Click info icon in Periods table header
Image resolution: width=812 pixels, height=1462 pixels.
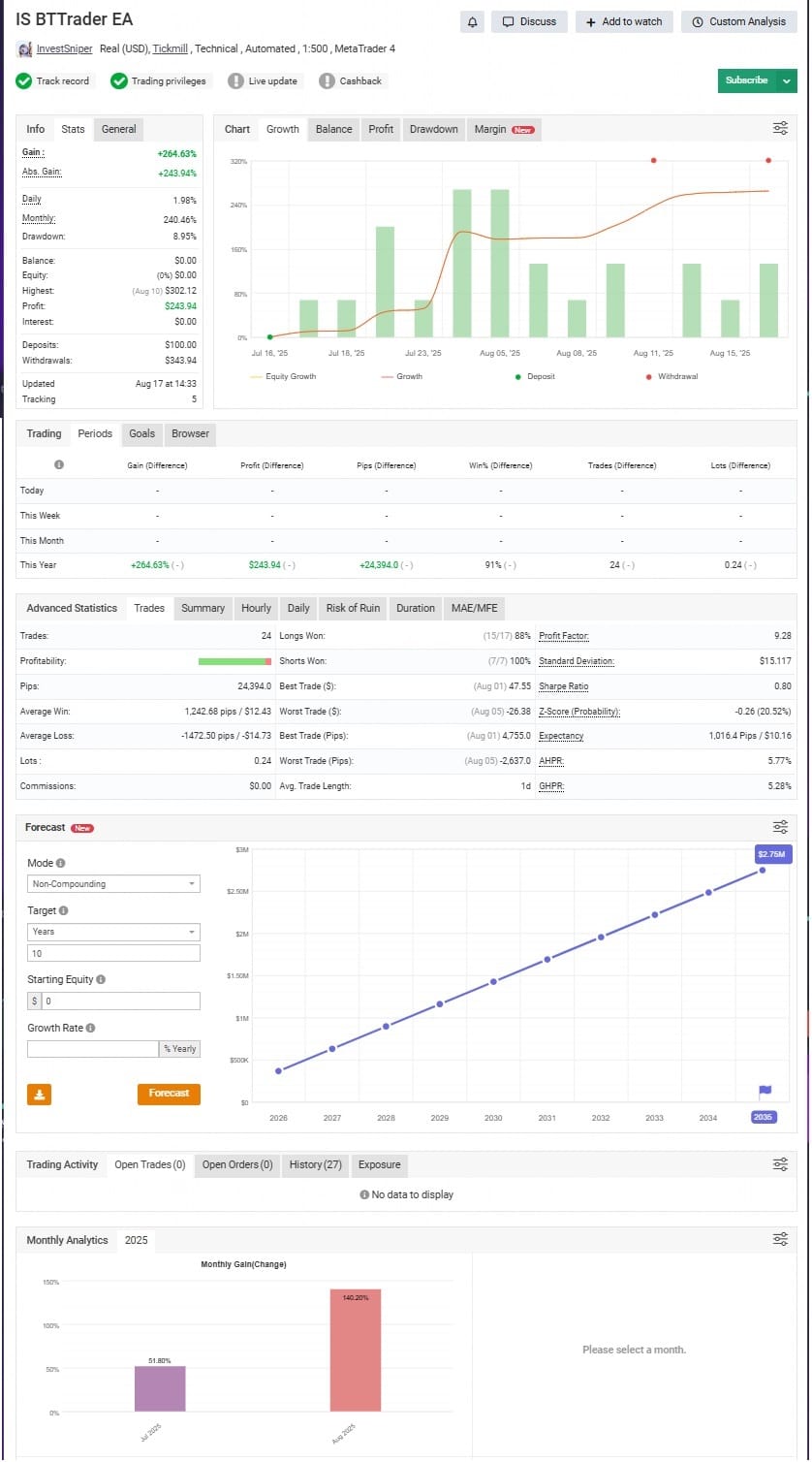pos(59,465)
